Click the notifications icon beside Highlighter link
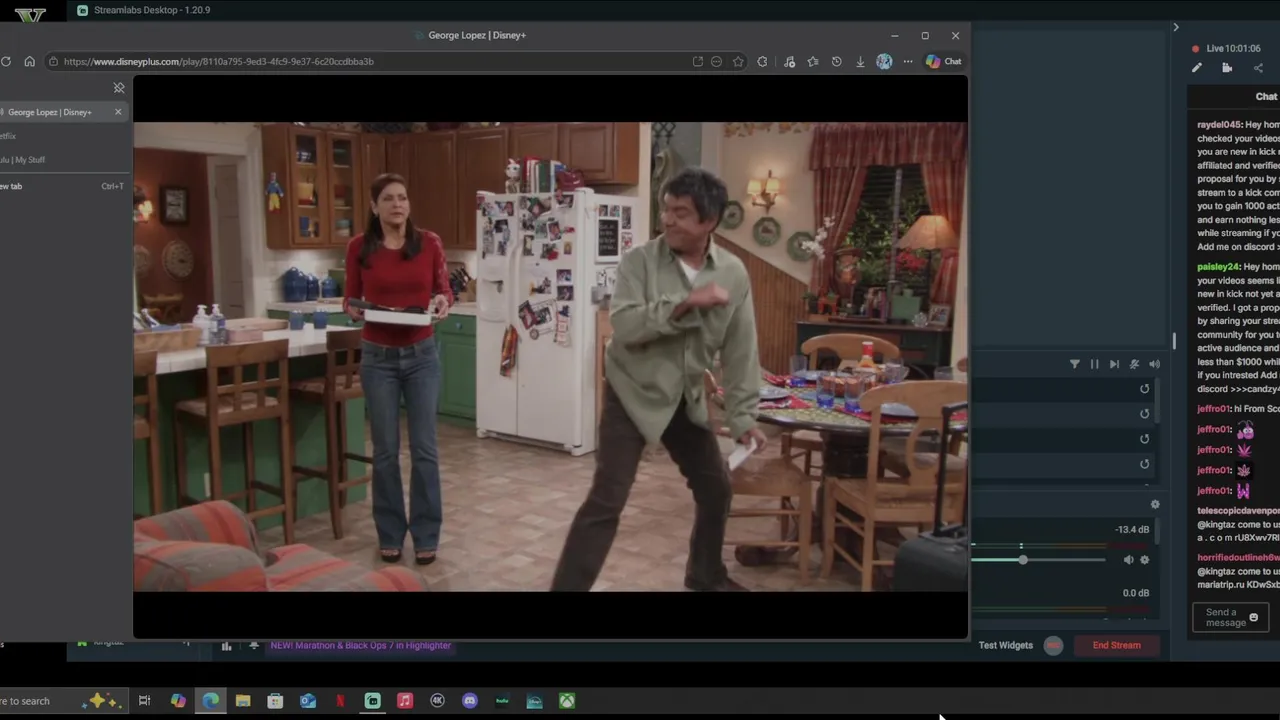Screen dimensions: 1280x720 point(254,646)
